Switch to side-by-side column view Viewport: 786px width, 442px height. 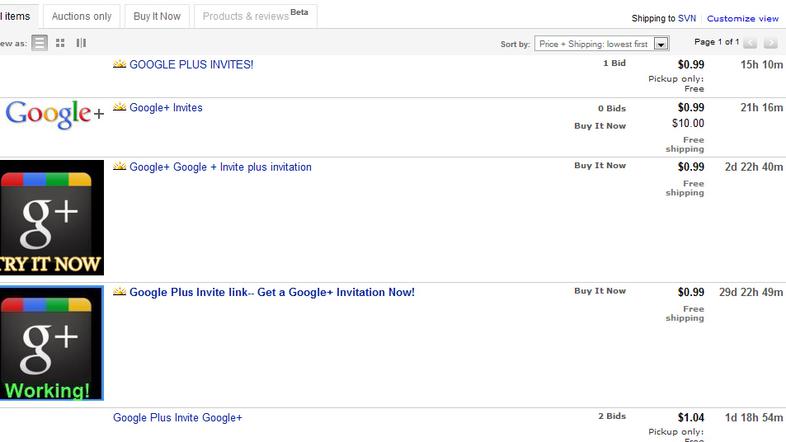tap(81, 43)
